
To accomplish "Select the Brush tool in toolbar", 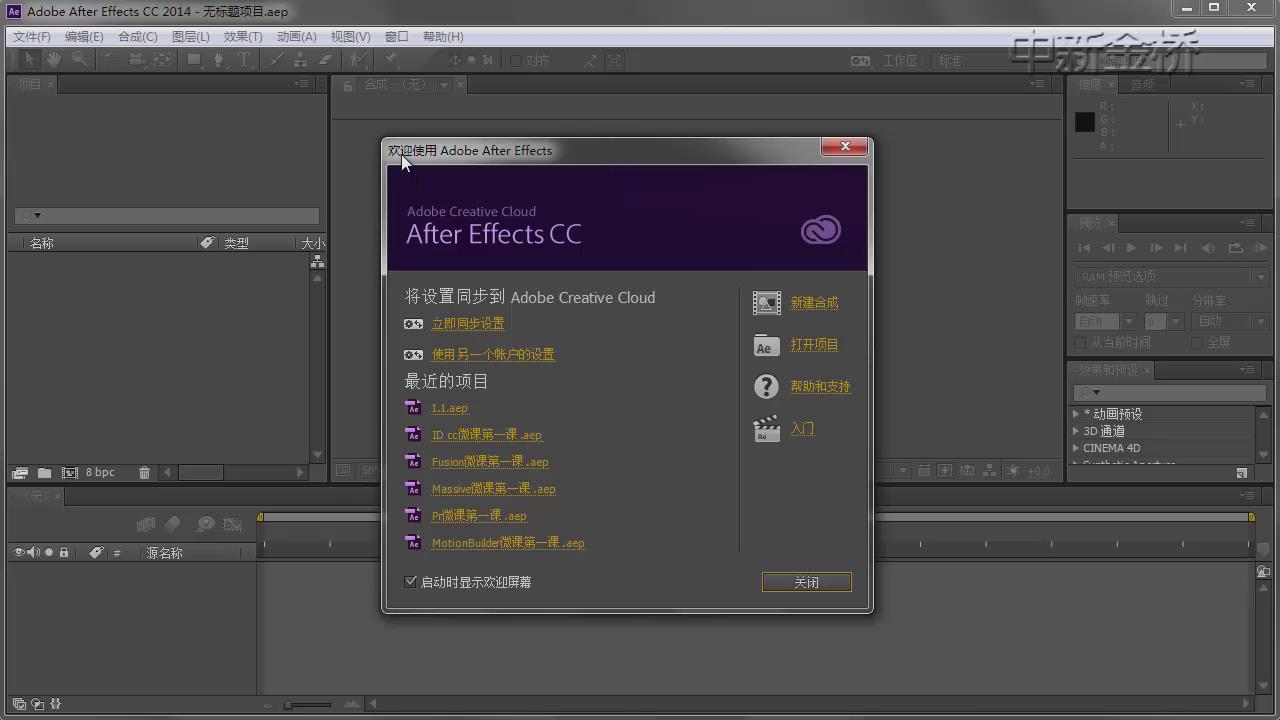I will pos(276,60).
